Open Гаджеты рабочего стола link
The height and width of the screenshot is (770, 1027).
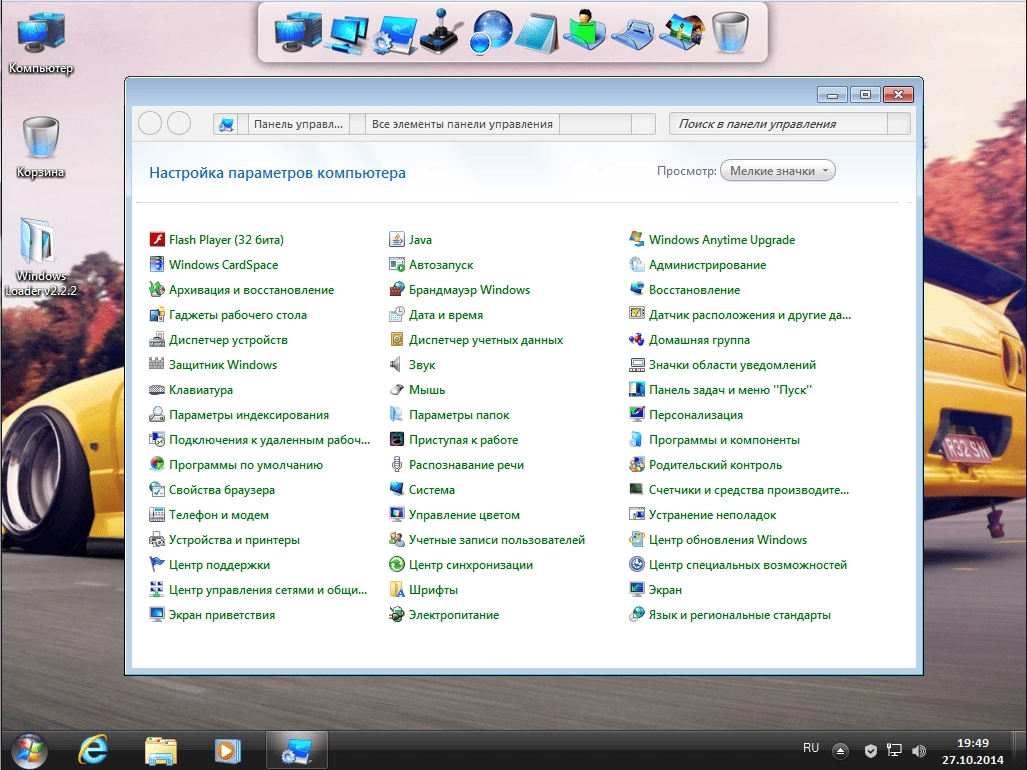[238, 315]
